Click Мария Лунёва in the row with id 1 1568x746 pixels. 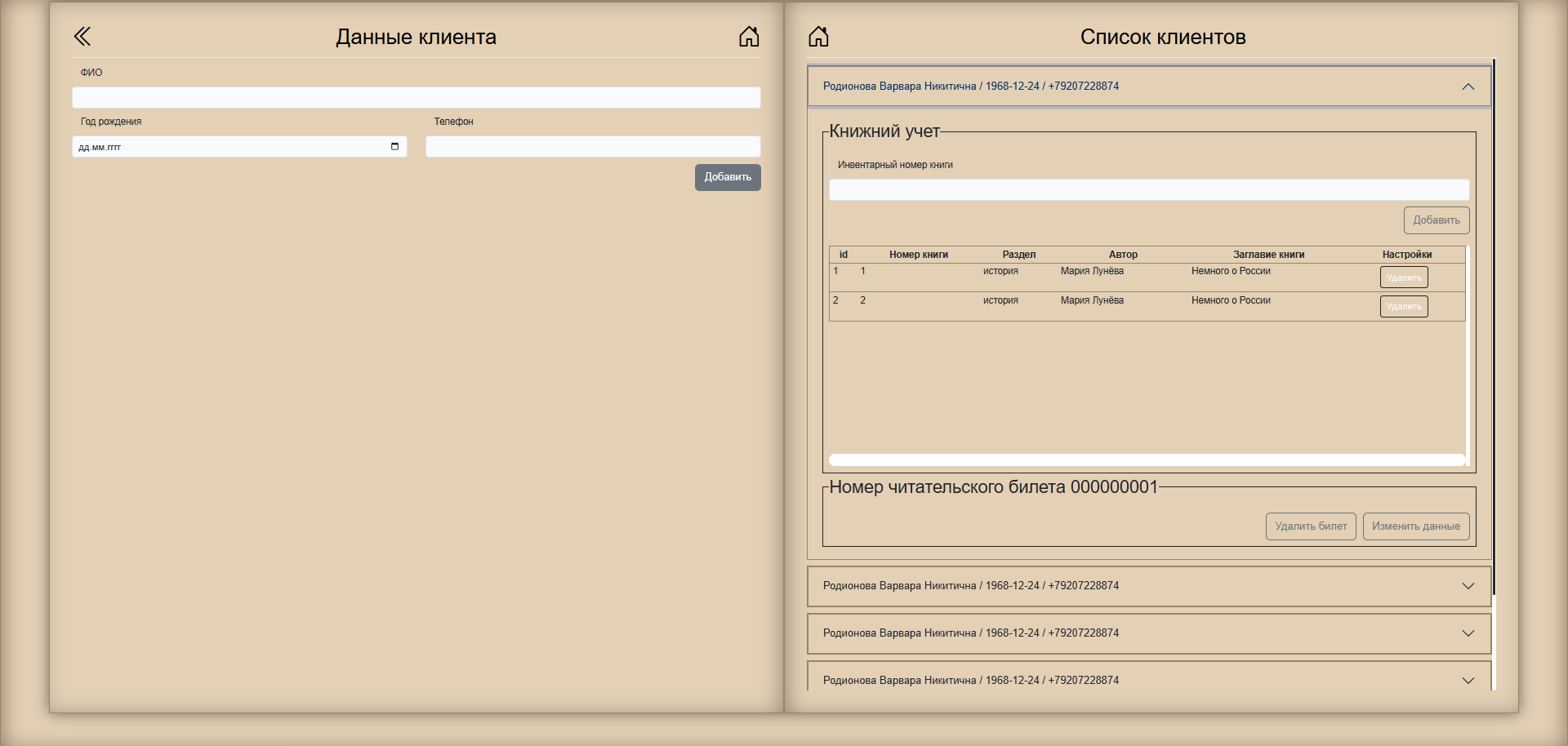click(1092, 271)
